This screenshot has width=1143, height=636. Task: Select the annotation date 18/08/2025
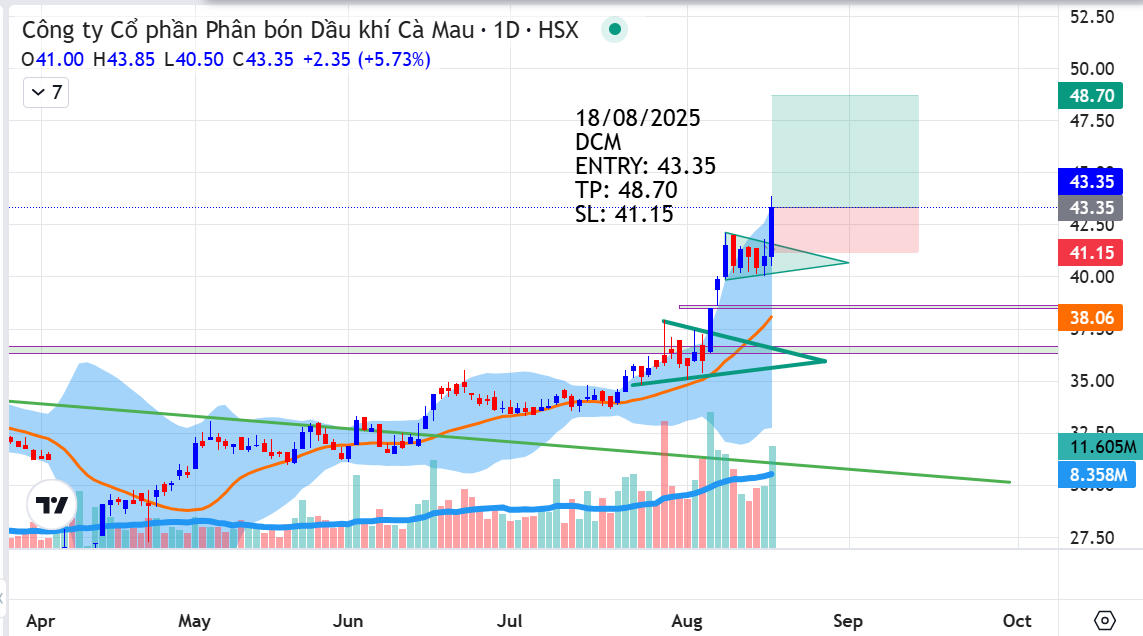point(638,118)
